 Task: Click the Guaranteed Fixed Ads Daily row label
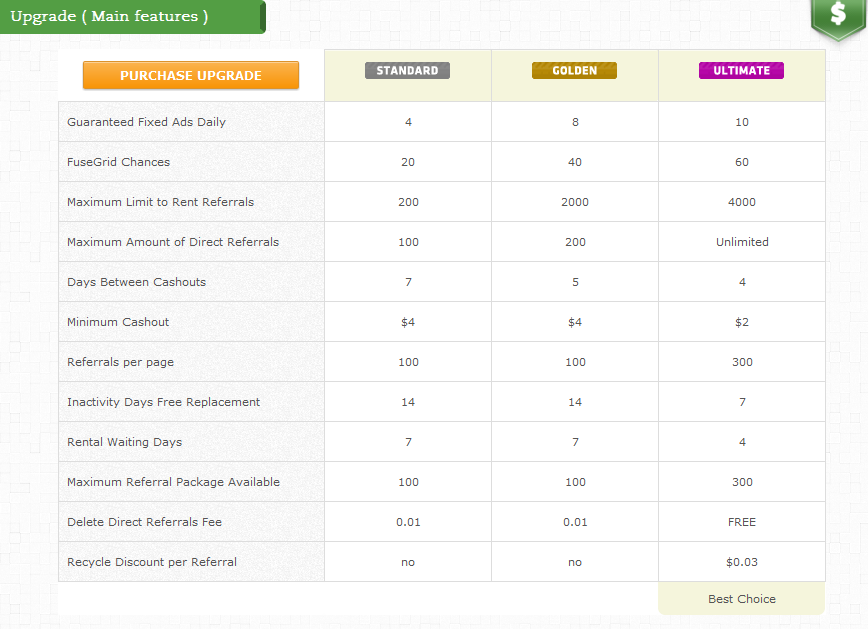146,122
